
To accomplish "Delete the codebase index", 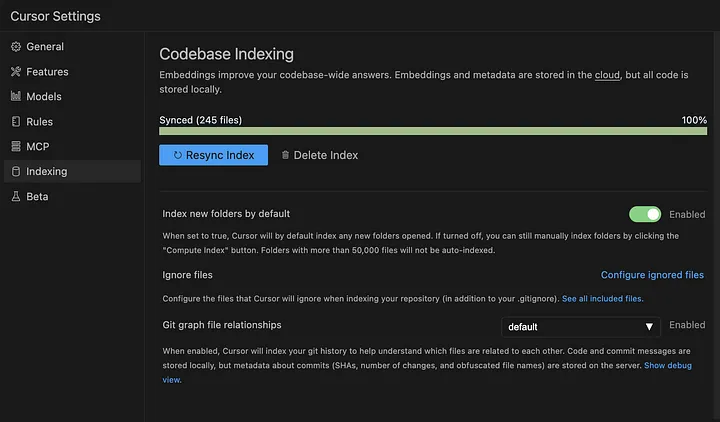I will [320, 155].
